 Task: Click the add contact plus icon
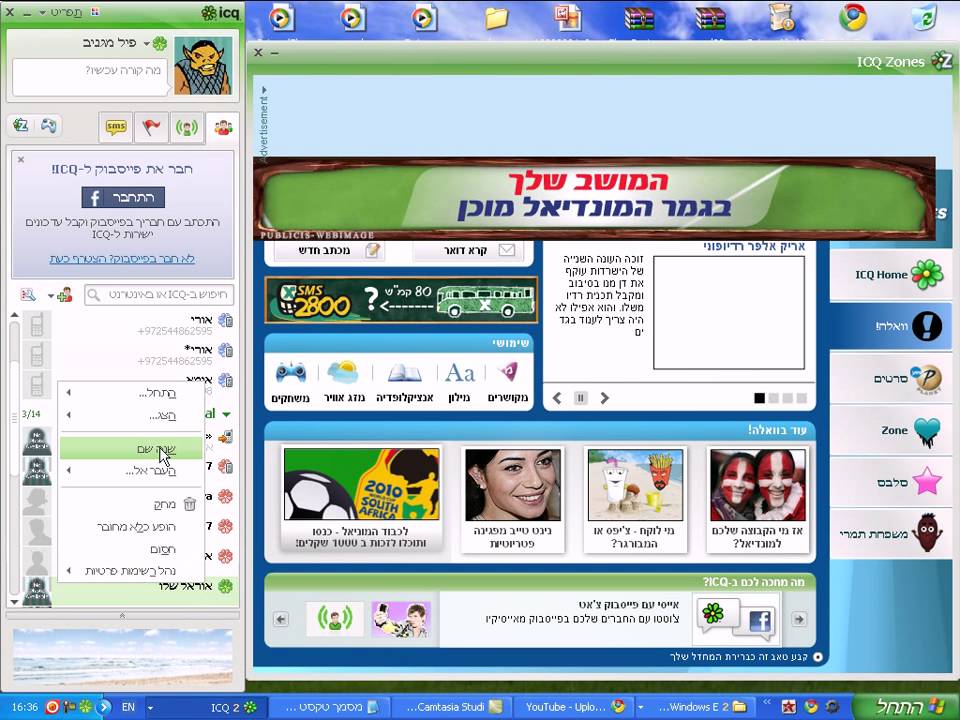point(65,294)
